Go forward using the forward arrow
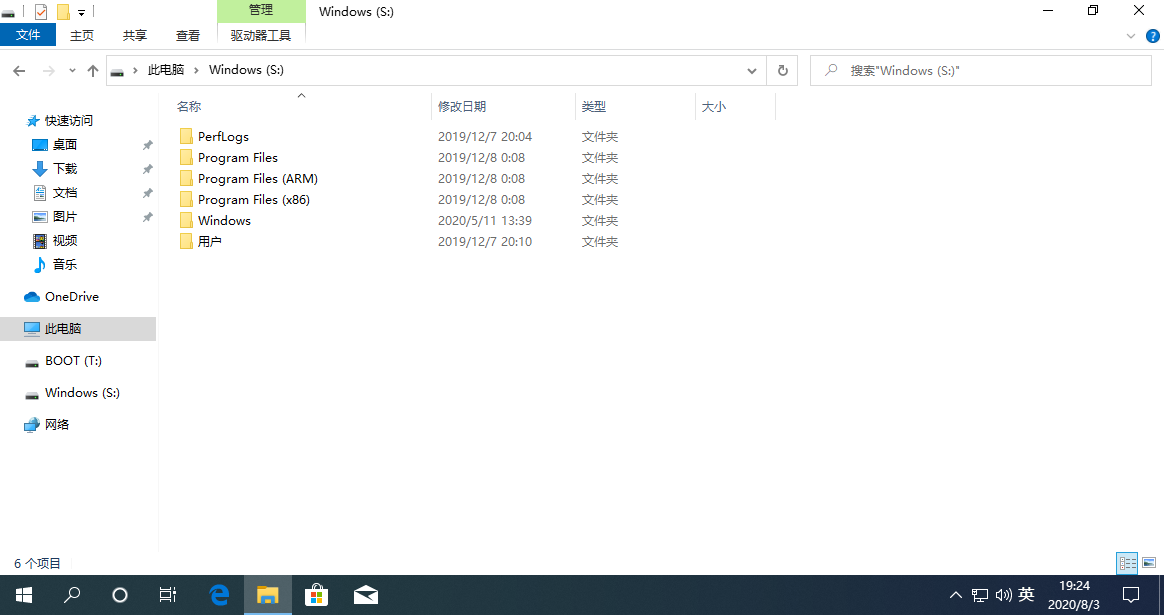 click(48, 71)
